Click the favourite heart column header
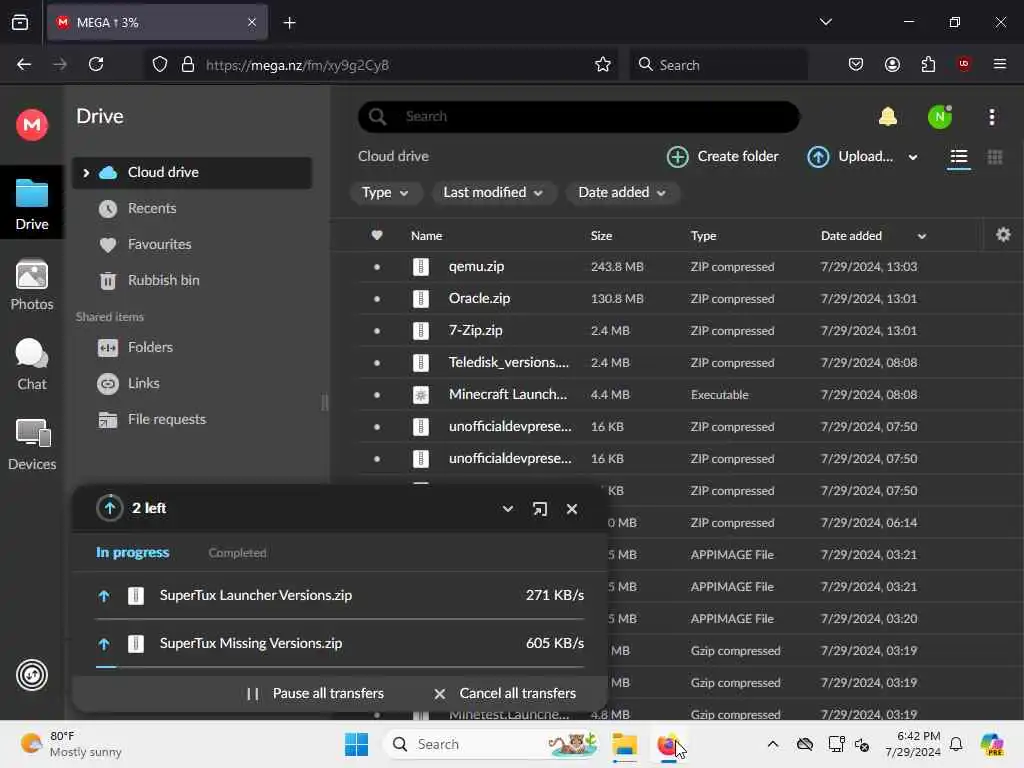This screenshot has width=1024, height=768. (377, 235)
